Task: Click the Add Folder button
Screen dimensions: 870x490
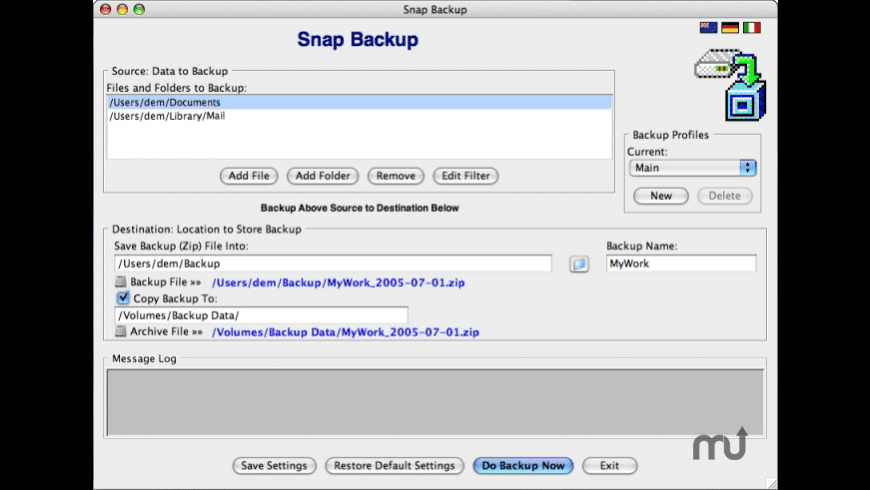Action: point(322,176)
